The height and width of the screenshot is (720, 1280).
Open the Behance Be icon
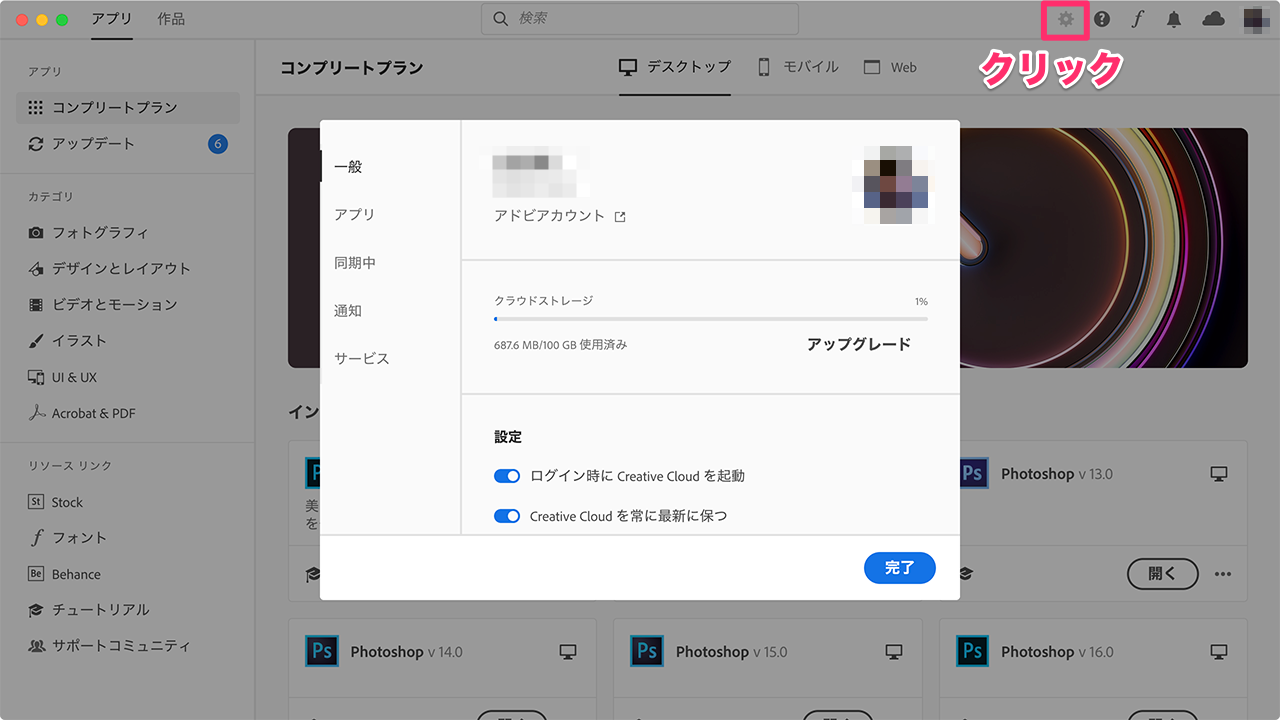pos(36,574)
